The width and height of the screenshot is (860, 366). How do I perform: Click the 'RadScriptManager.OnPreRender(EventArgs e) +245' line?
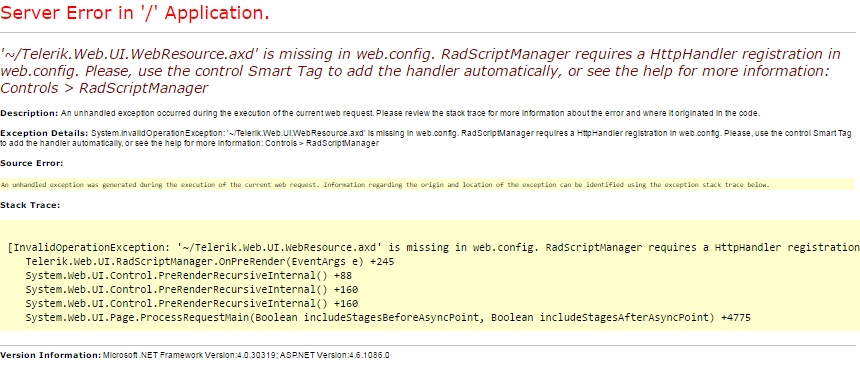(x=210, y=262)
